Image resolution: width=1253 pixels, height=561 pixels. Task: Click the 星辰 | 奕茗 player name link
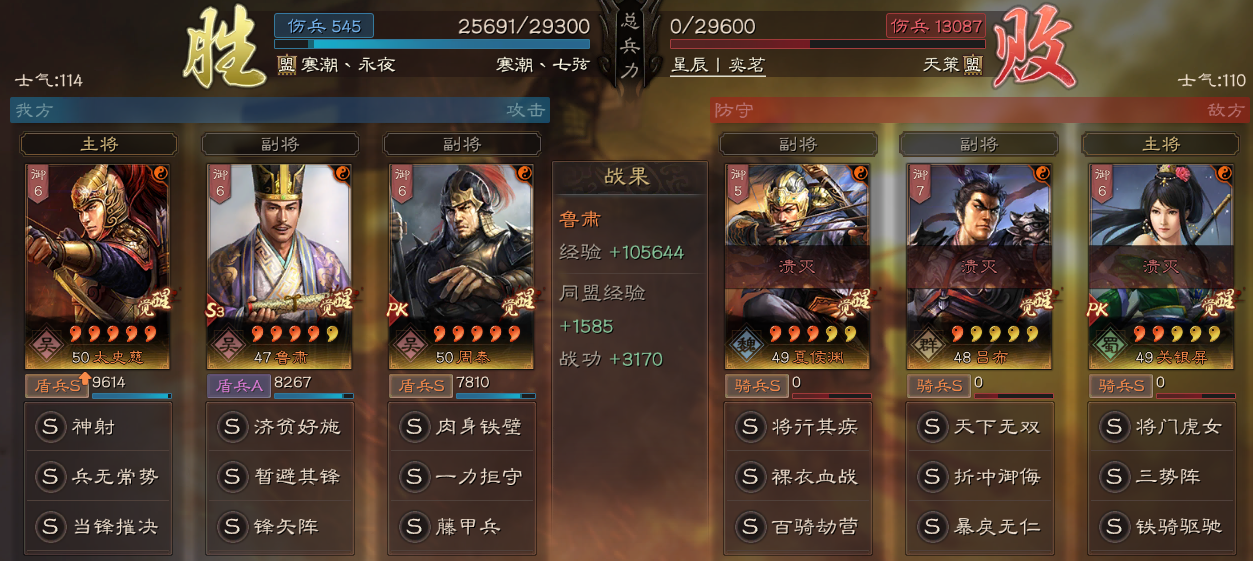tap(718, 65)
